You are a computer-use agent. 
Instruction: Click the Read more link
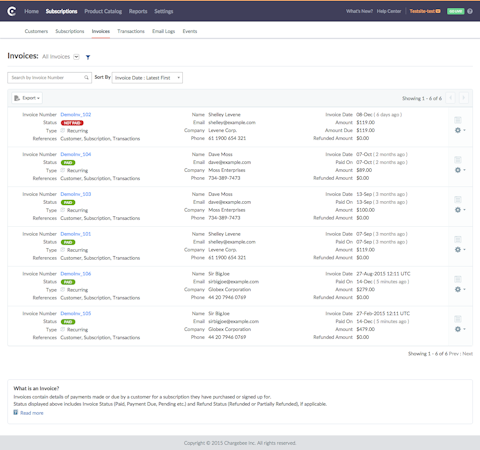click(x=32, y=413)
